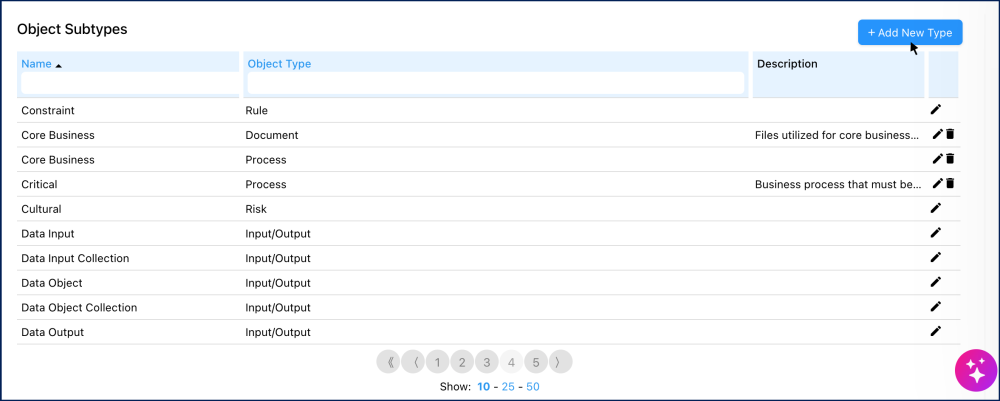This screenshot has height=401, width=1000.
Task: Click 'Files utilized for core business' description
Action: coord(837,135)
